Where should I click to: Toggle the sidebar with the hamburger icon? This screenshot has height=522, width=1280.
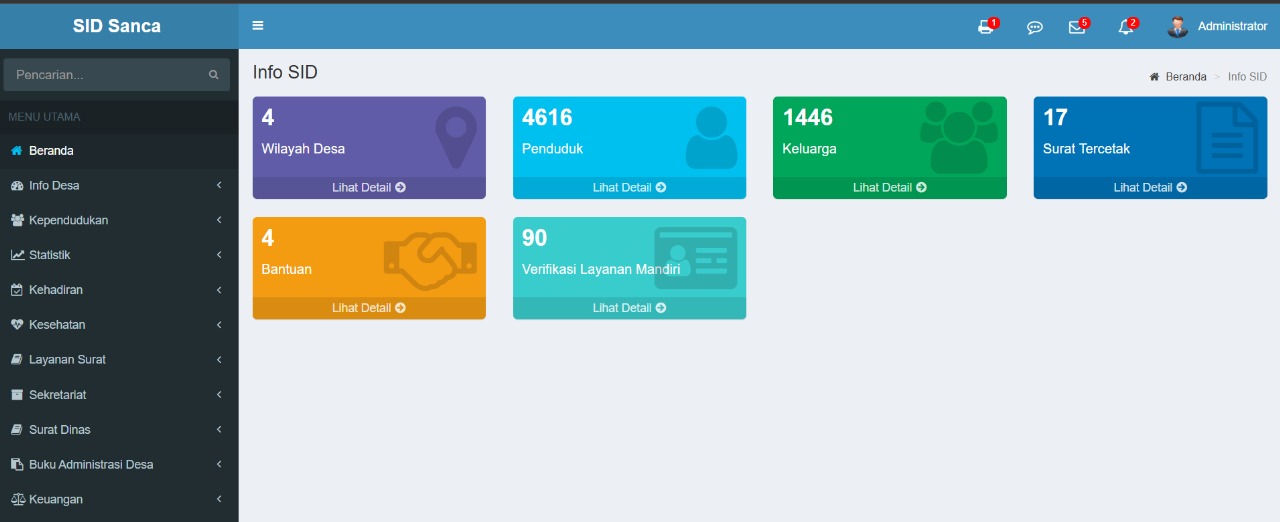(258, 26)
